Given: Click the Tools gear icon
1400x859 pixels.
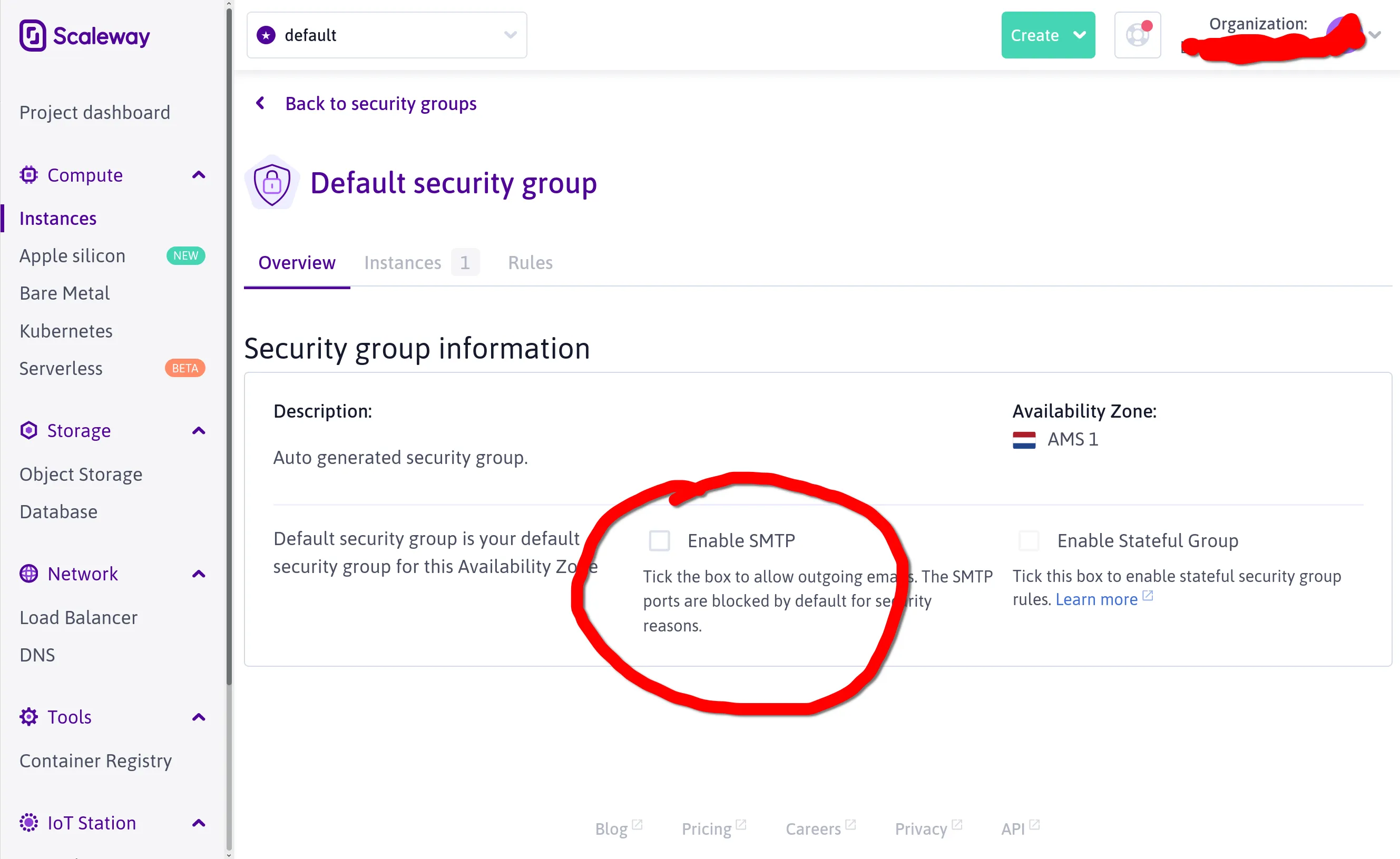Looking at the screenshot, I should click(x=28, y=717).
